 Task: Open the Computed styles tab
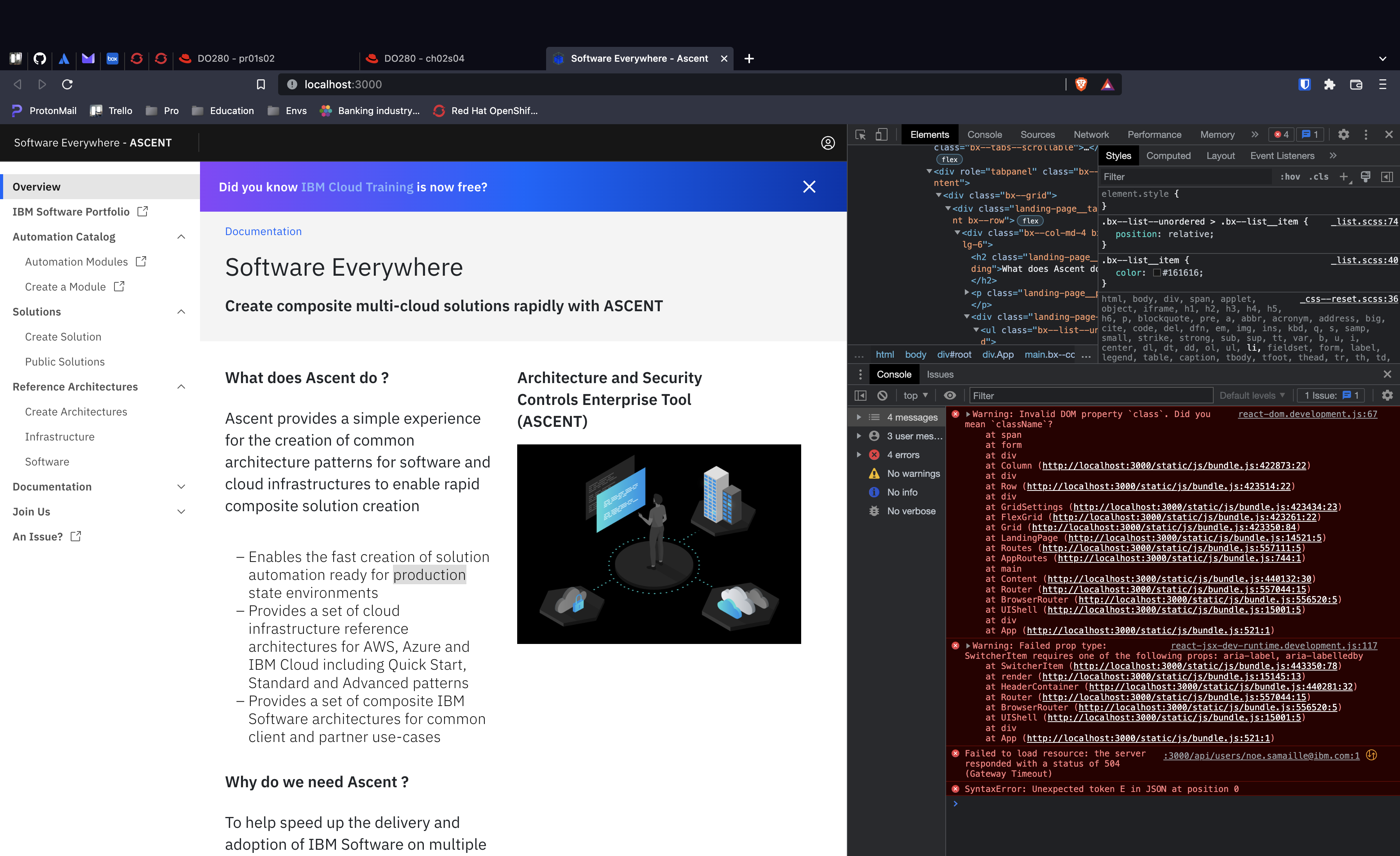(1168, 156)
